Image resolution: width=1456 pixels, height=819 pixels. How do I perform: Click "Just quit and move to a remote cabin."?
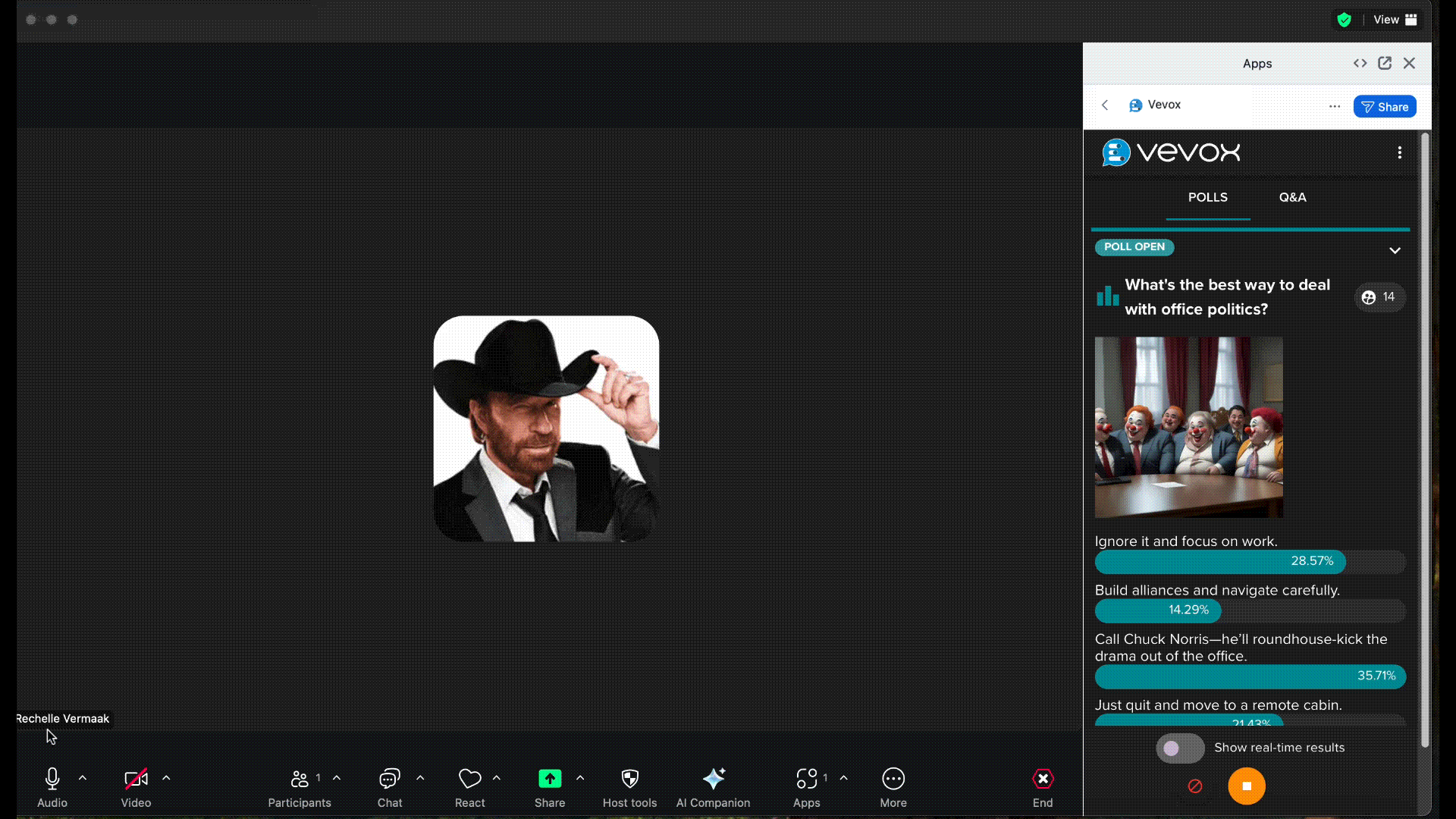click(1218, 705)
